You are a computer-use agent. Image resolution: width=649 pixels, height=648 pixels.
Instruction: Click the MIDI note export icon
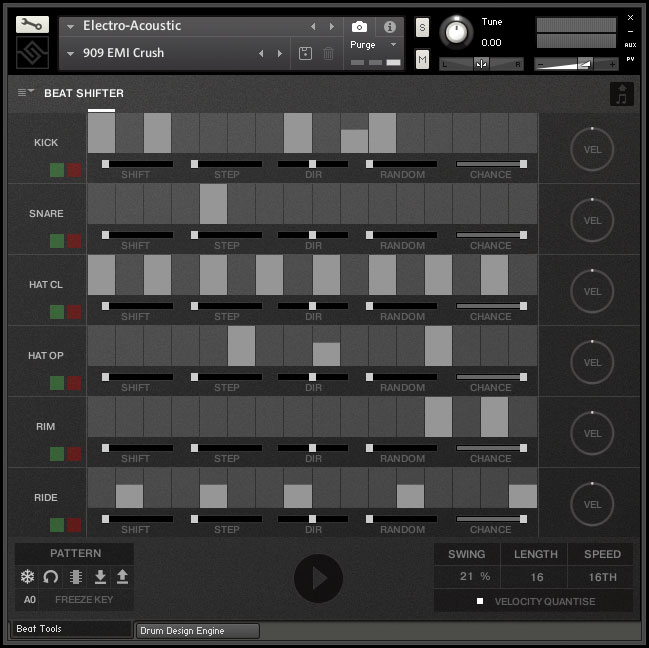(622, 94)
